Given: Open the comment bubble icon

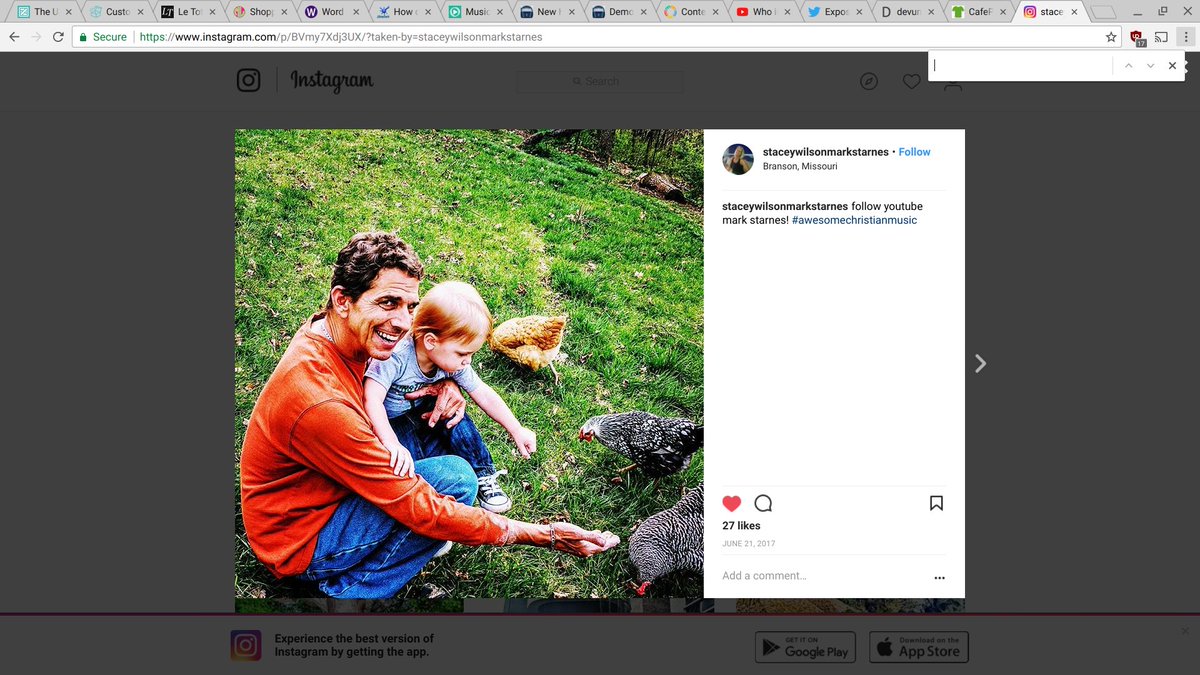Looking at the screenshot, I should coord(763,503).
